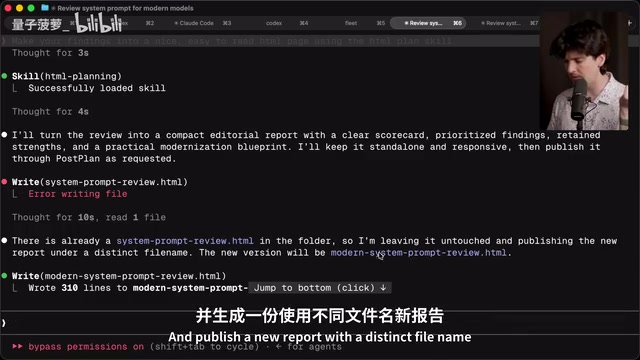Click the 'Thought for 3s' line
The image size is (640, 360).
[50, 53]
